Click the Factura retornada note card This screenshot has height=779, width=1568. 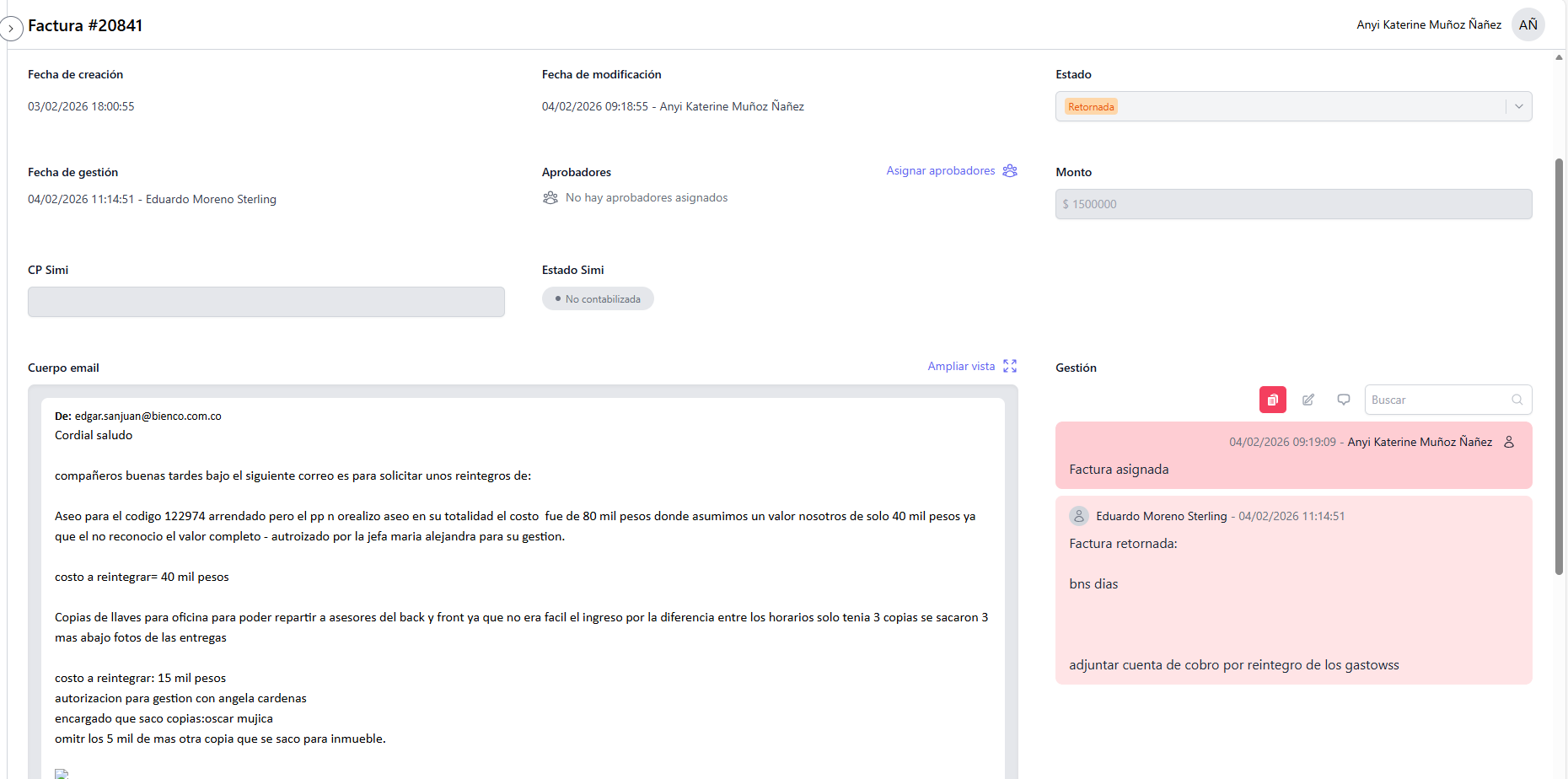pyautogui.click(x=1293, y=590)
